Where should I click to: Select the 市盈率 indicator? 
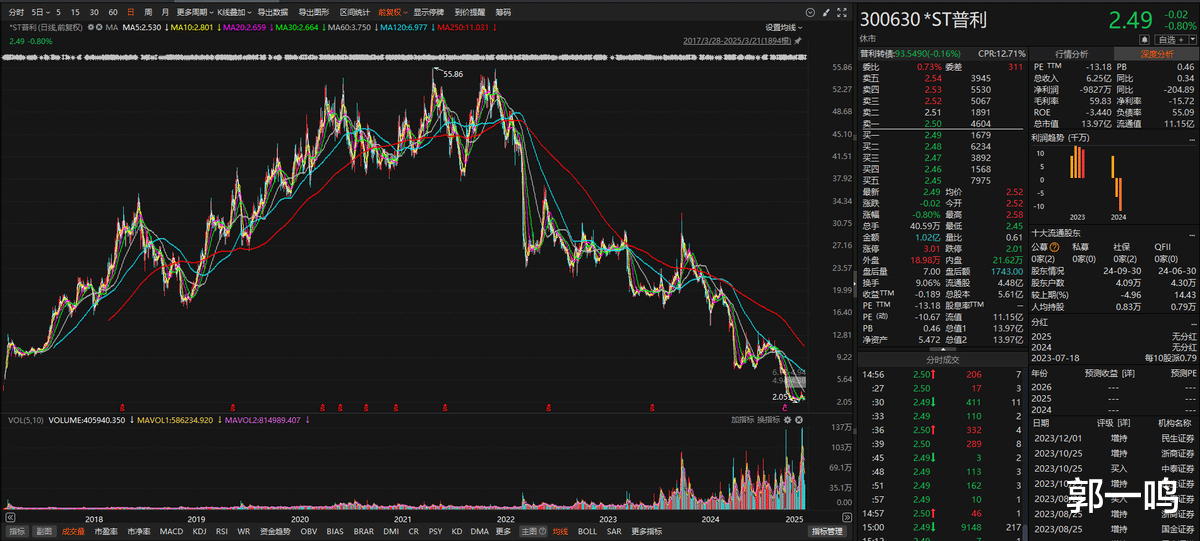(106, 531)
